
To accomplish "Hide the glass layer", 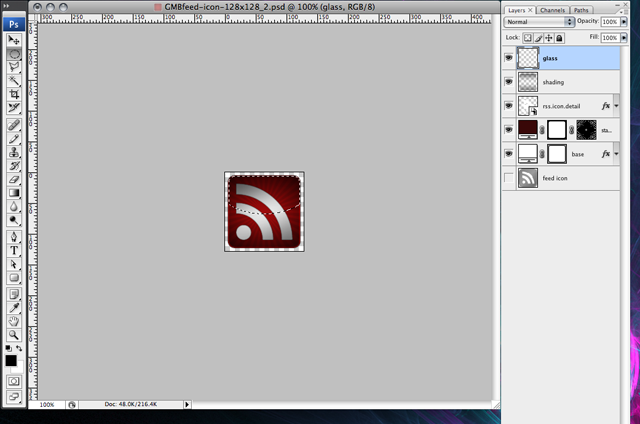I will point(509,58).
